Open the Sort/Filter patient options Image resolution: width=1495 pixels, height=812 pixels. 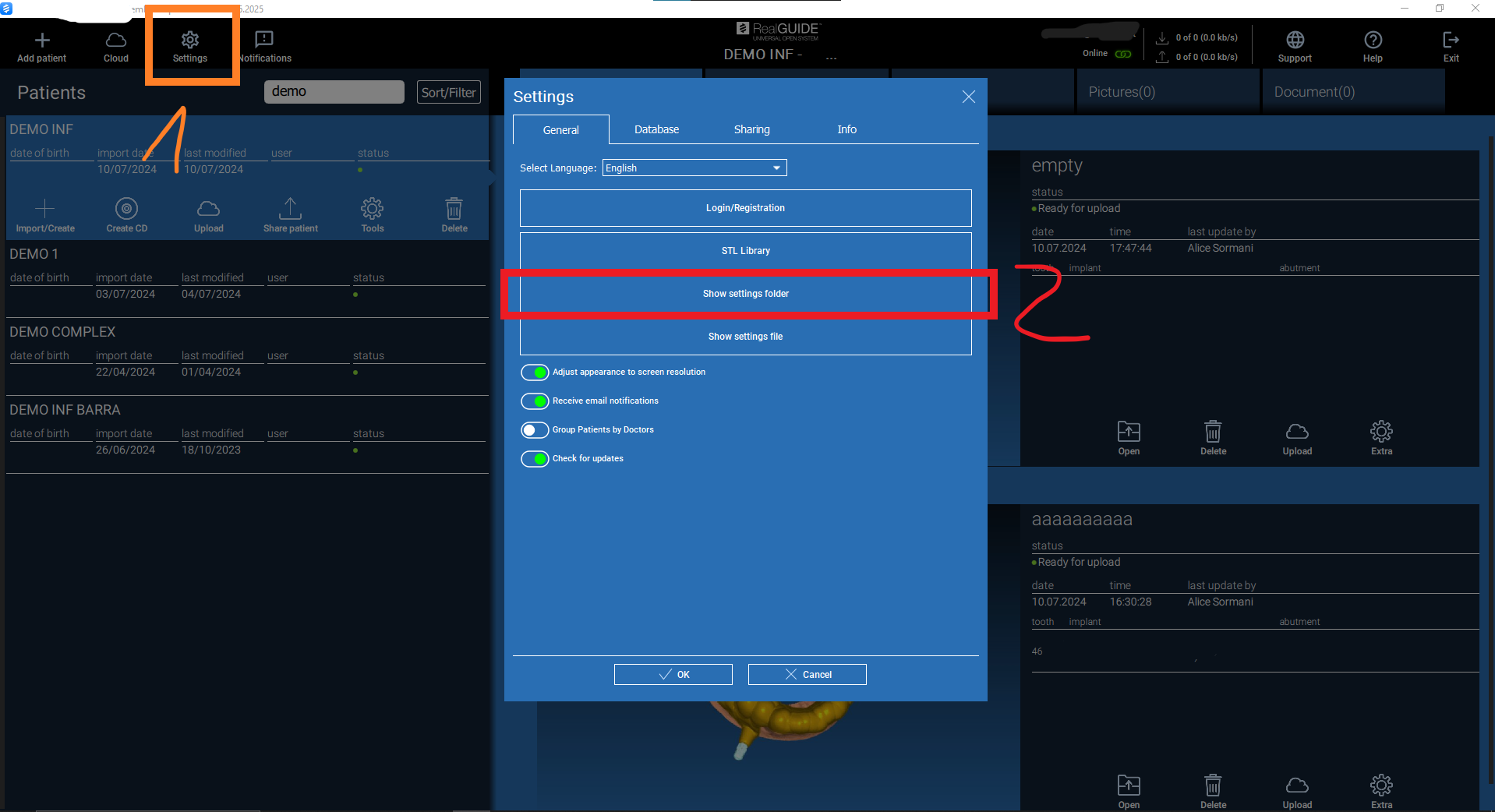pyautogui.click(x=448, y=92)
